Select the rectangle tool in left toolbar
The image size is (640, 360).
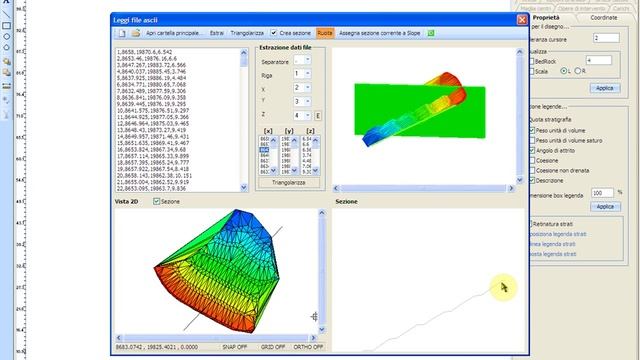tap(7, 26)
